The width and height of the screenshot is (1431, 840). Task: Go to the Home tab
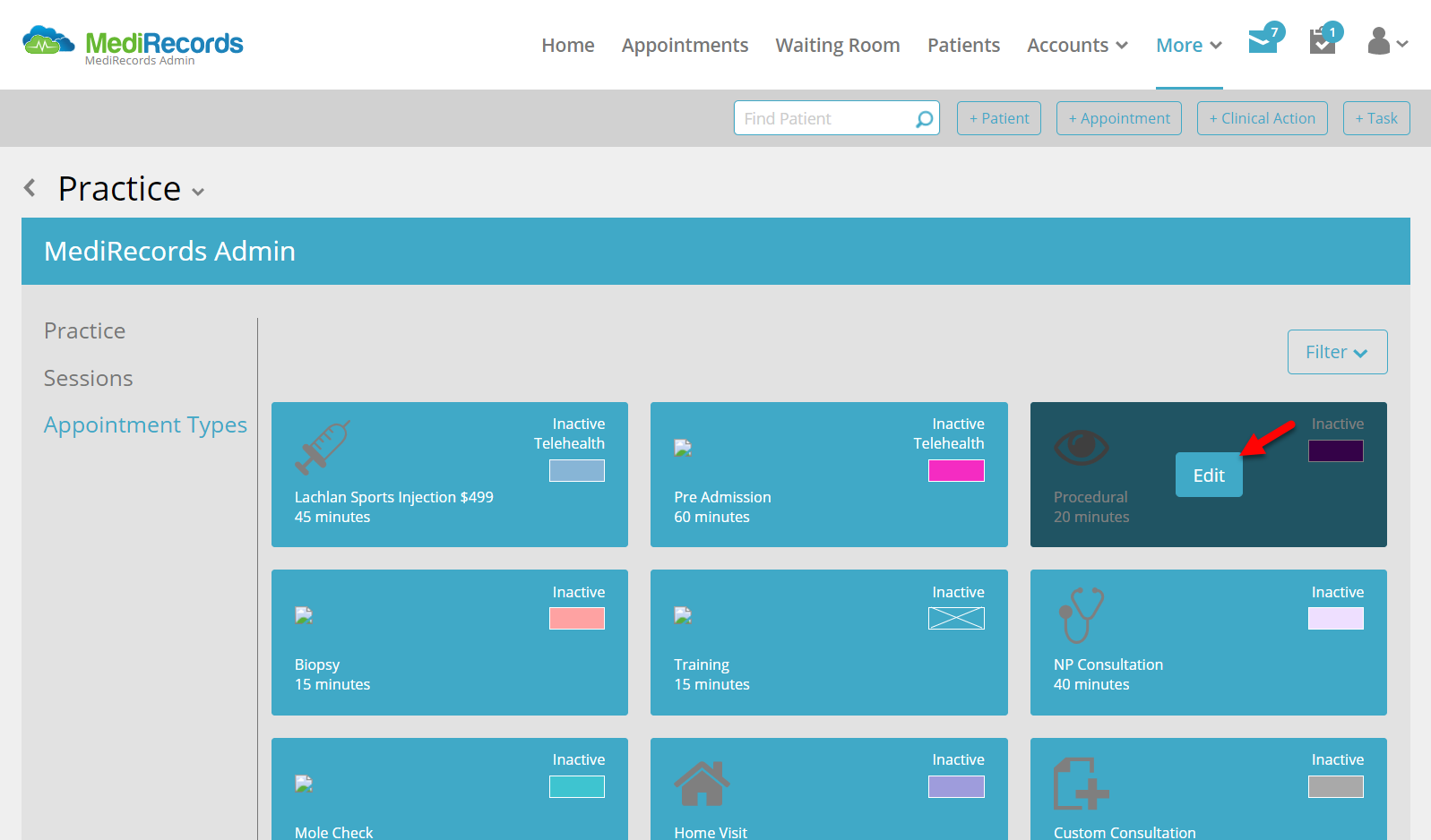(x=568, y=46)
